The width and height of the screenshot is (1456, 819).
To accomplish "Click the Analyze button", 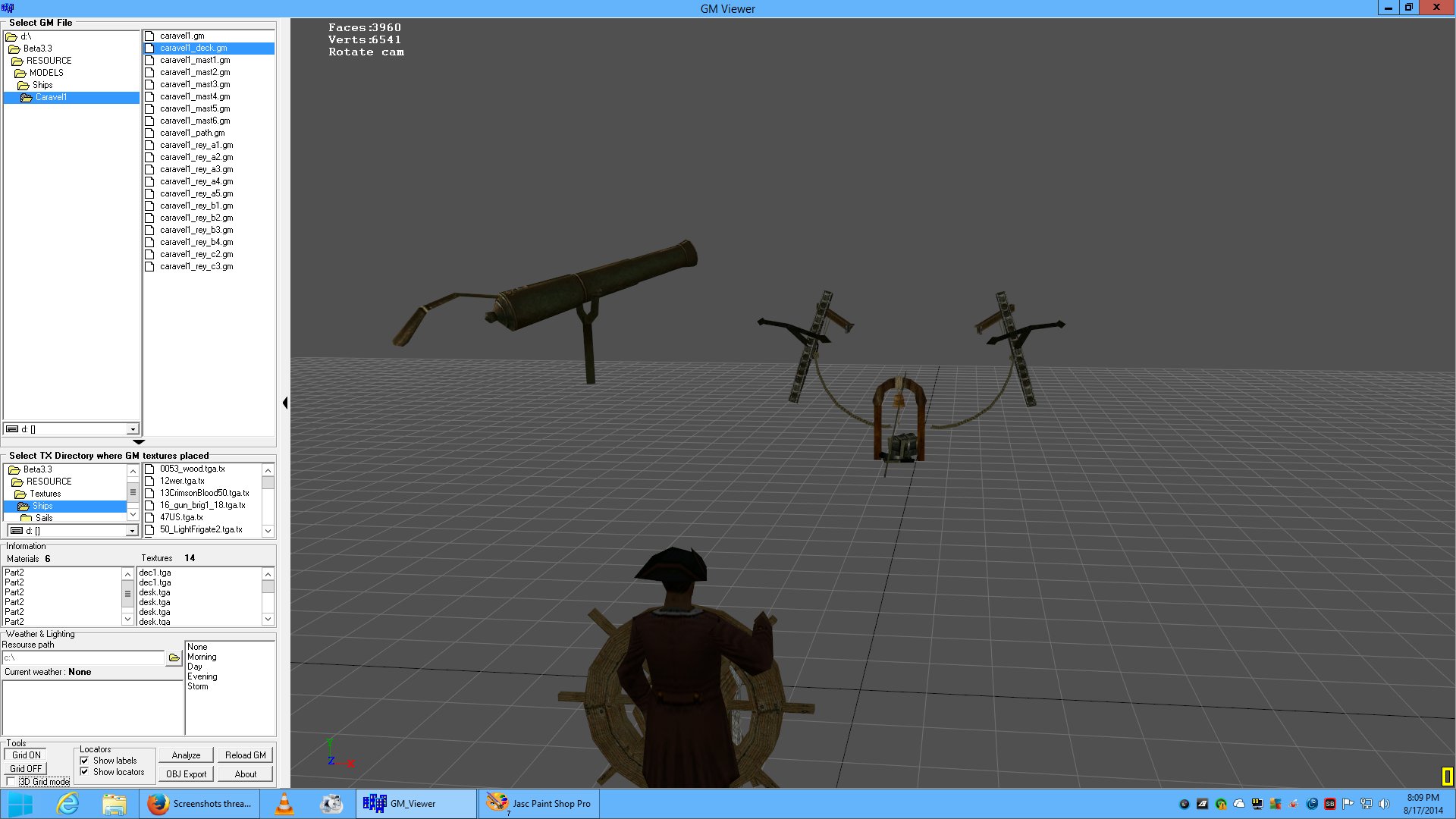I will pyautogui.click(x=187, y=755).
